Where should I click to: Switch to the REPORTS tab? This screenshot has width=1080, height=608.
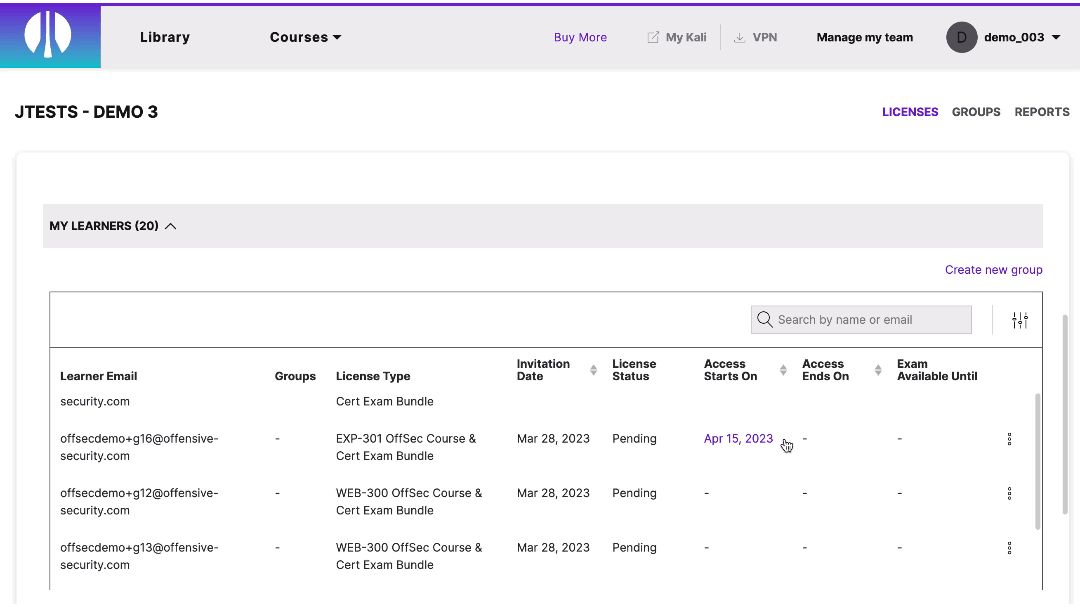click(x=1042, y=112)
